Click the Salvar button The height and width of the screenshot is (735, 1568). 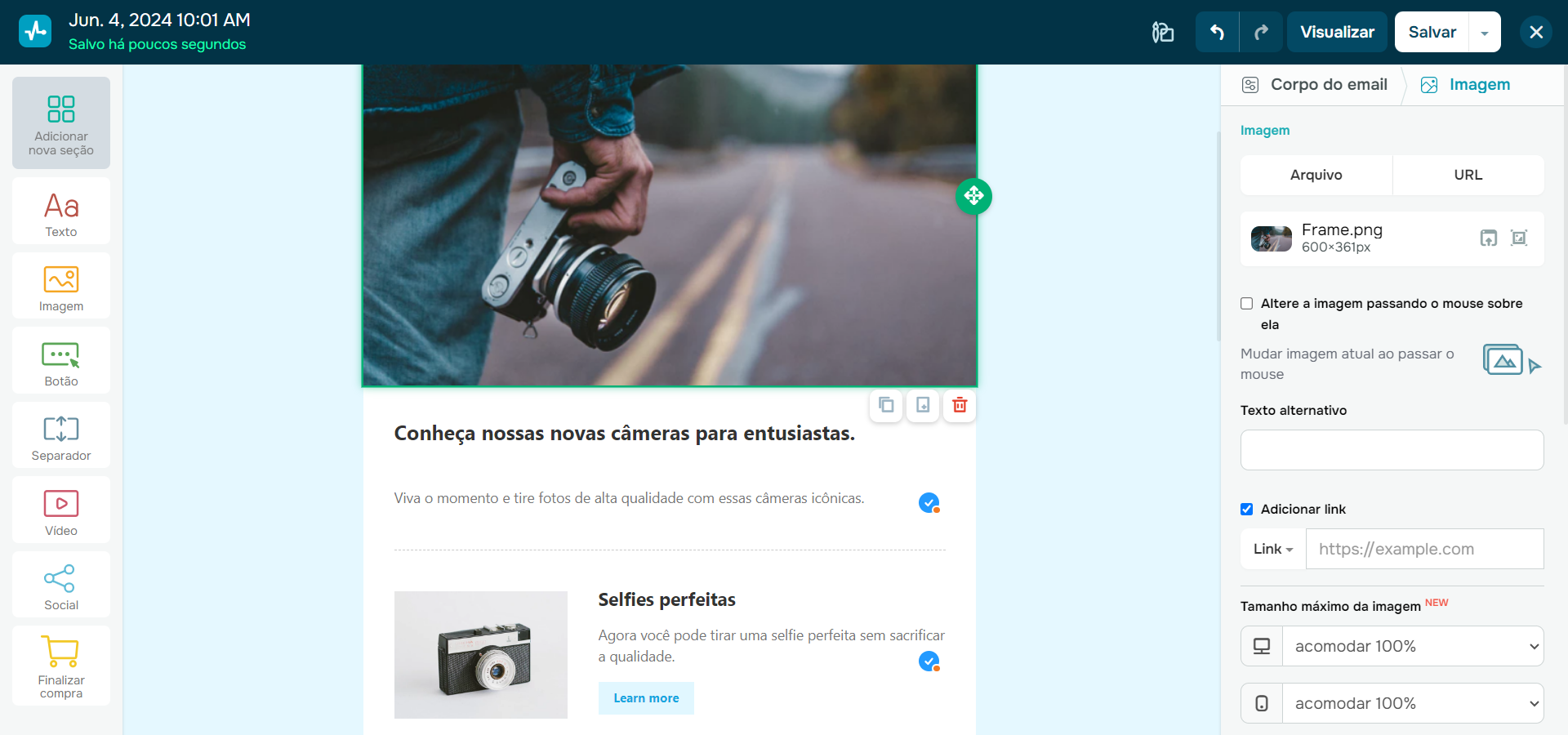[x=1432, y=32]
